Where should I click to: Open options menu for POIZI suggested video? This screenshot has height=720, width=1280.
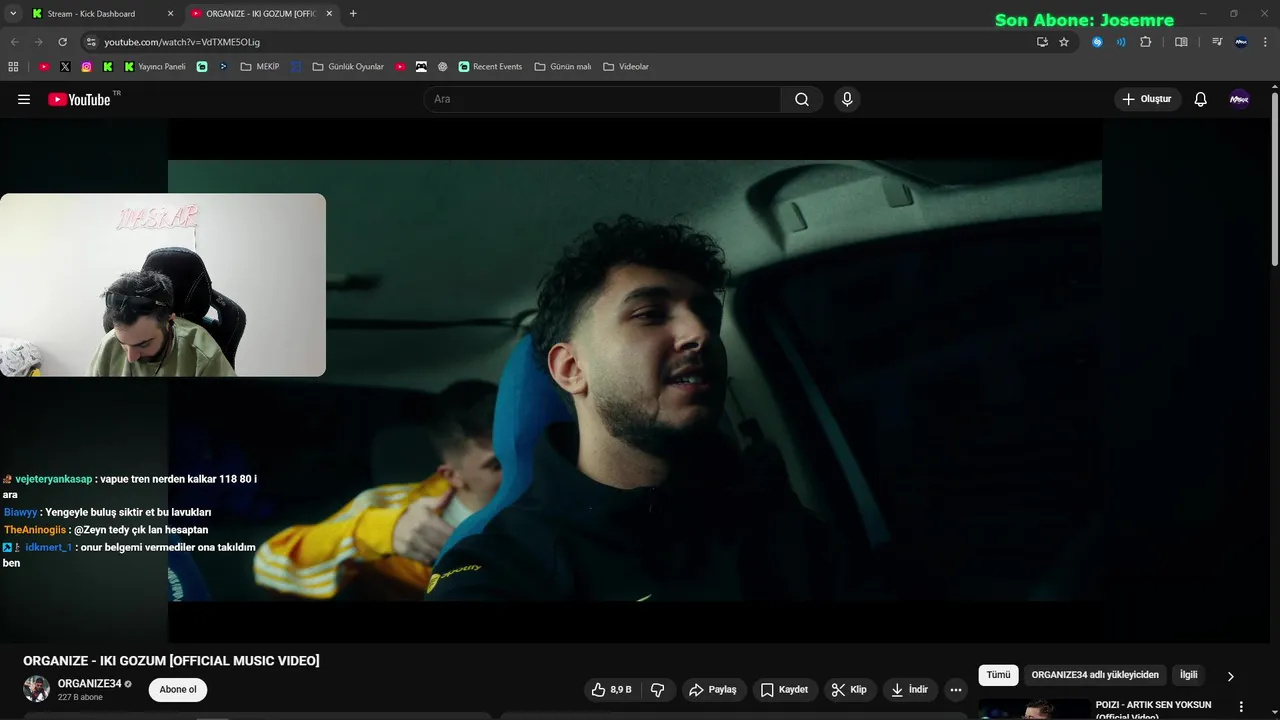(x=1242, y=706)
